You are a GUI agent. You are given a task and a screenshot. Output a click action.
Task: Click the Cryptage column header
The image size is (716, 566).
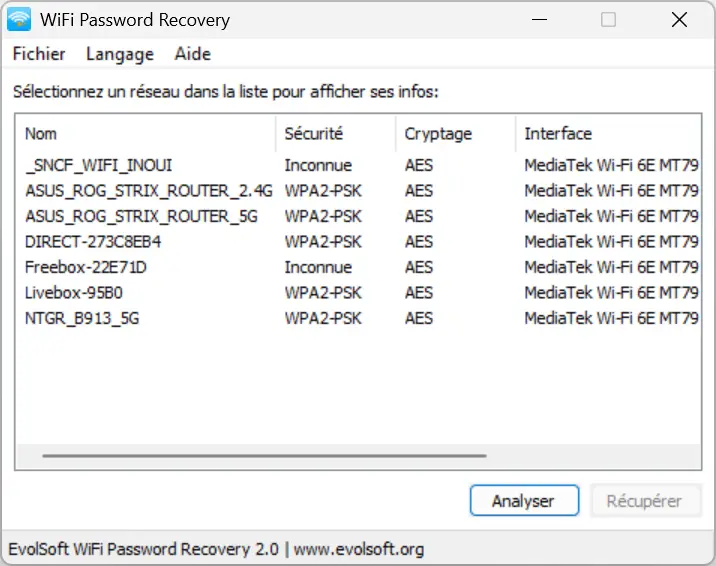pos(456,133)
